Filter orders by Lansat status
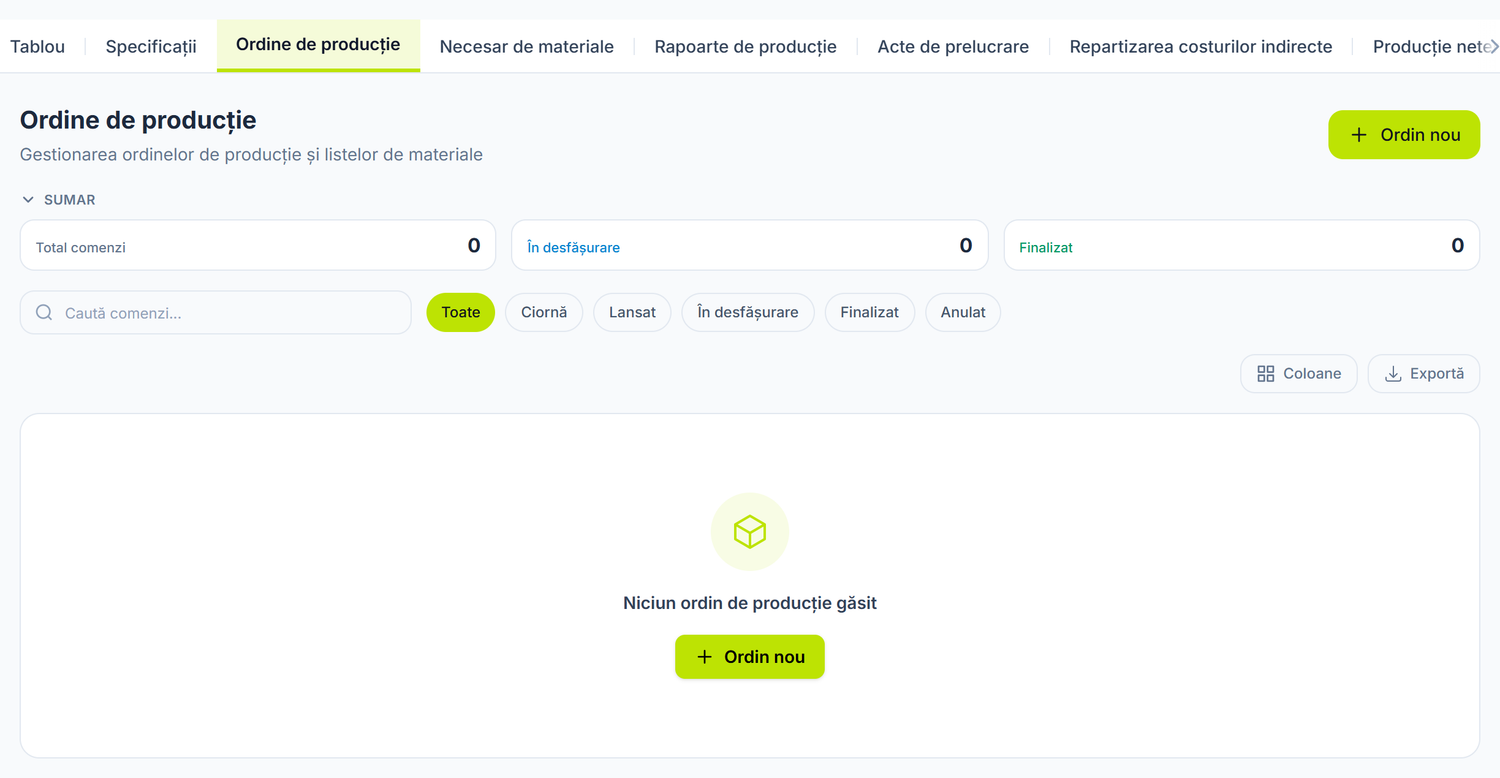Screen dimensions: 1500x778 pos(633,312)
